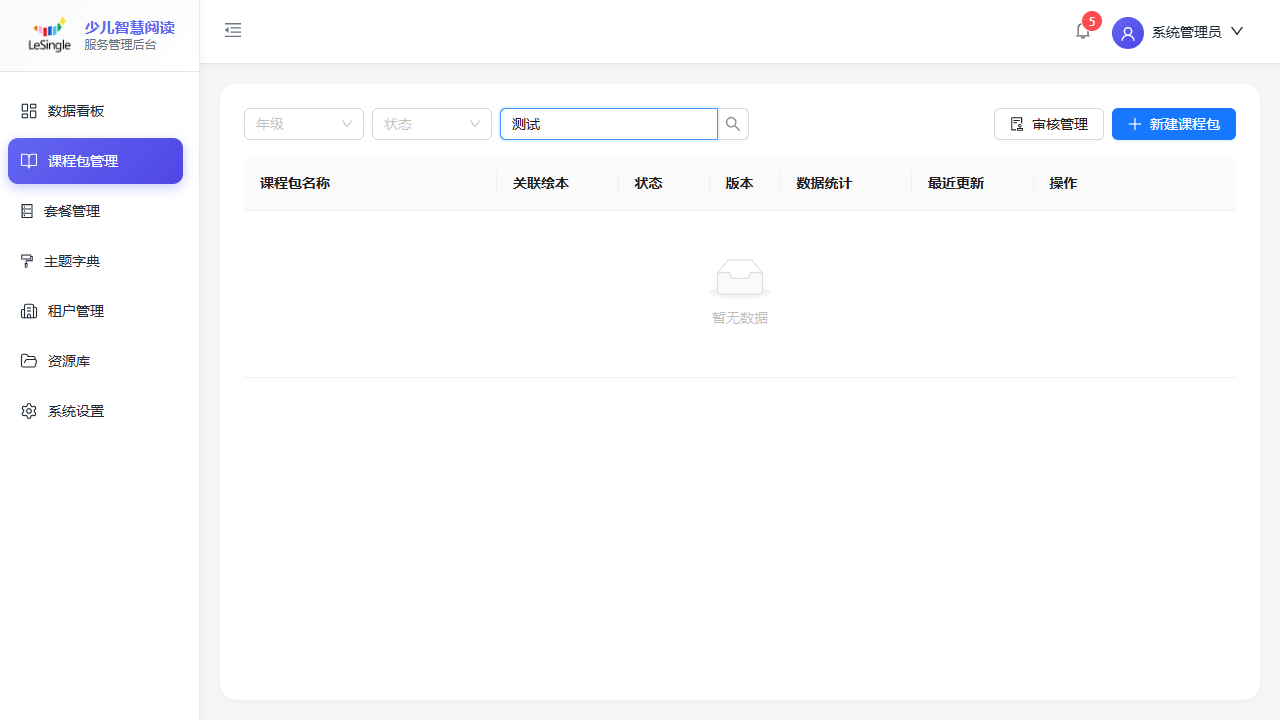Open the 课程包管理 sidebar item
1280x720 pixels.
pos(95,161)
